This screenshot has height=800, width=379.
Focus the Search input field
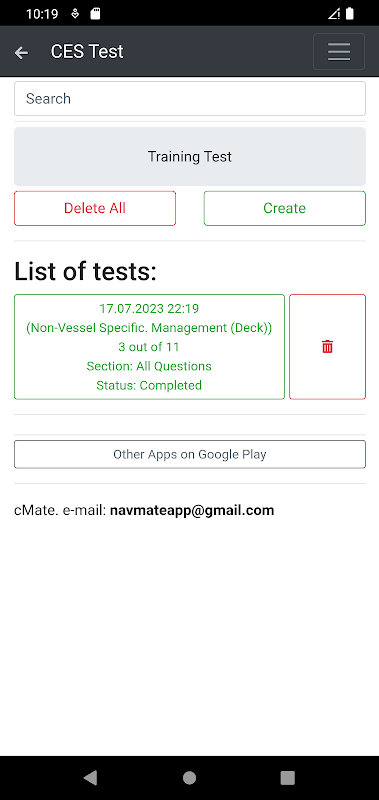pos(190,98)
